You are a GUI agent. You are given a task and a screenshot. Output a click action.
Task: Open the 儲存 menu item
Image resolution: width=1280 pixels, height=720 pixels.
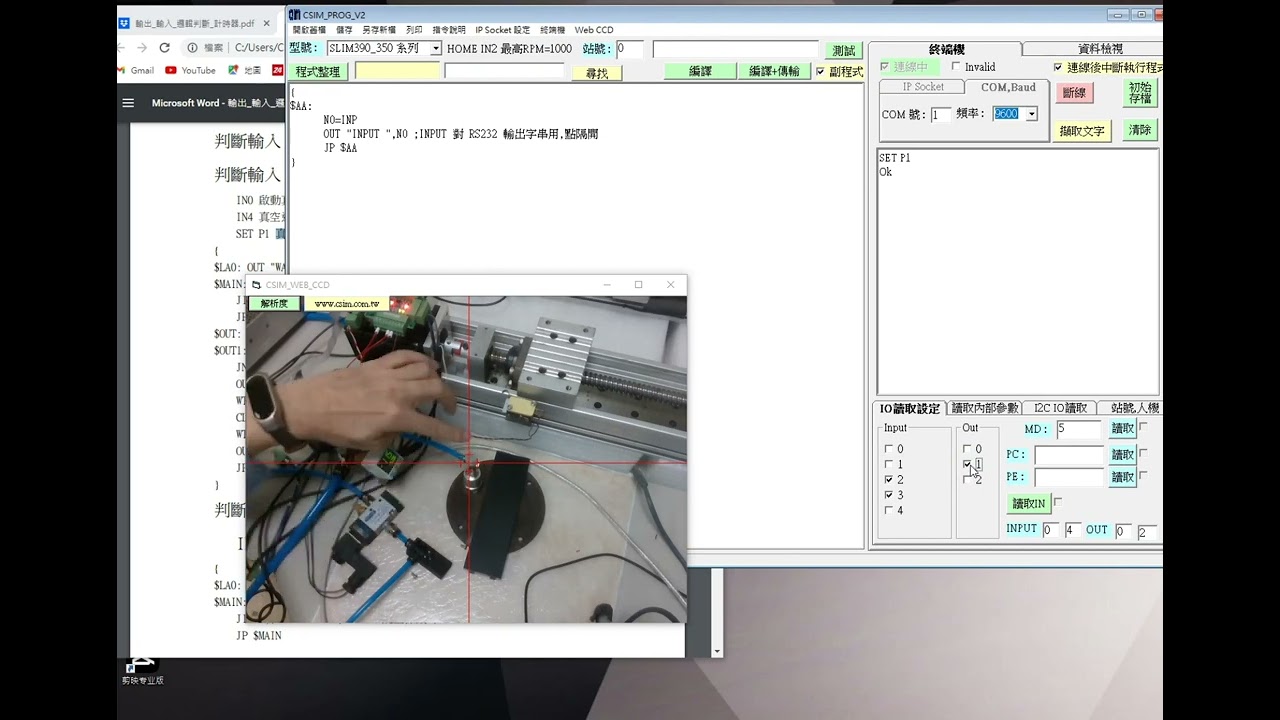(x=344, y=30)
